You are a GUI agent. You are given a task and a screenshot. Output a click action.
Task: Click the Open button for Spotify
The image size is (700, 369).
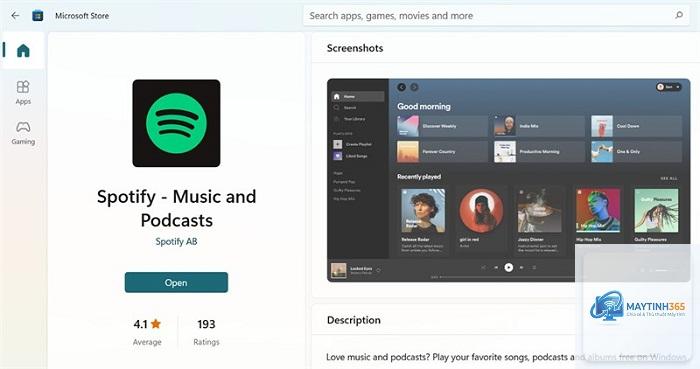[176, 282]
